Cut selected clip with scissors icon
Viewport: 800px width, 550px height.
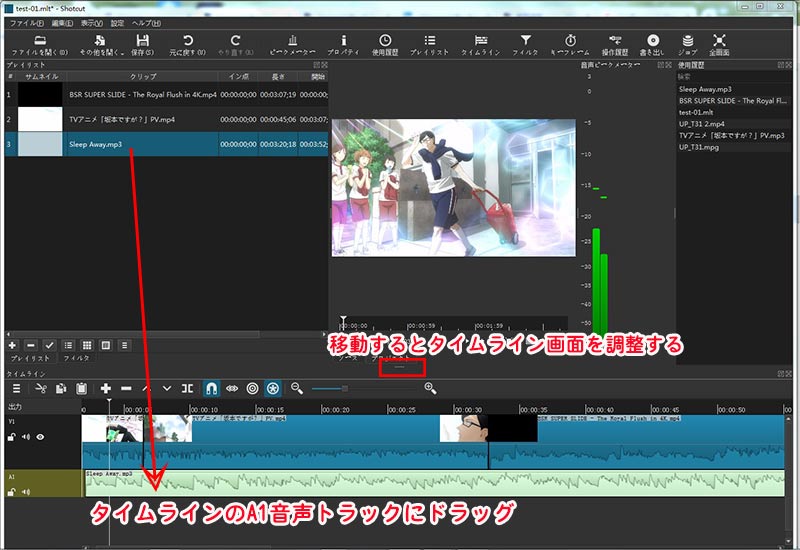click(x=41, y=389)
